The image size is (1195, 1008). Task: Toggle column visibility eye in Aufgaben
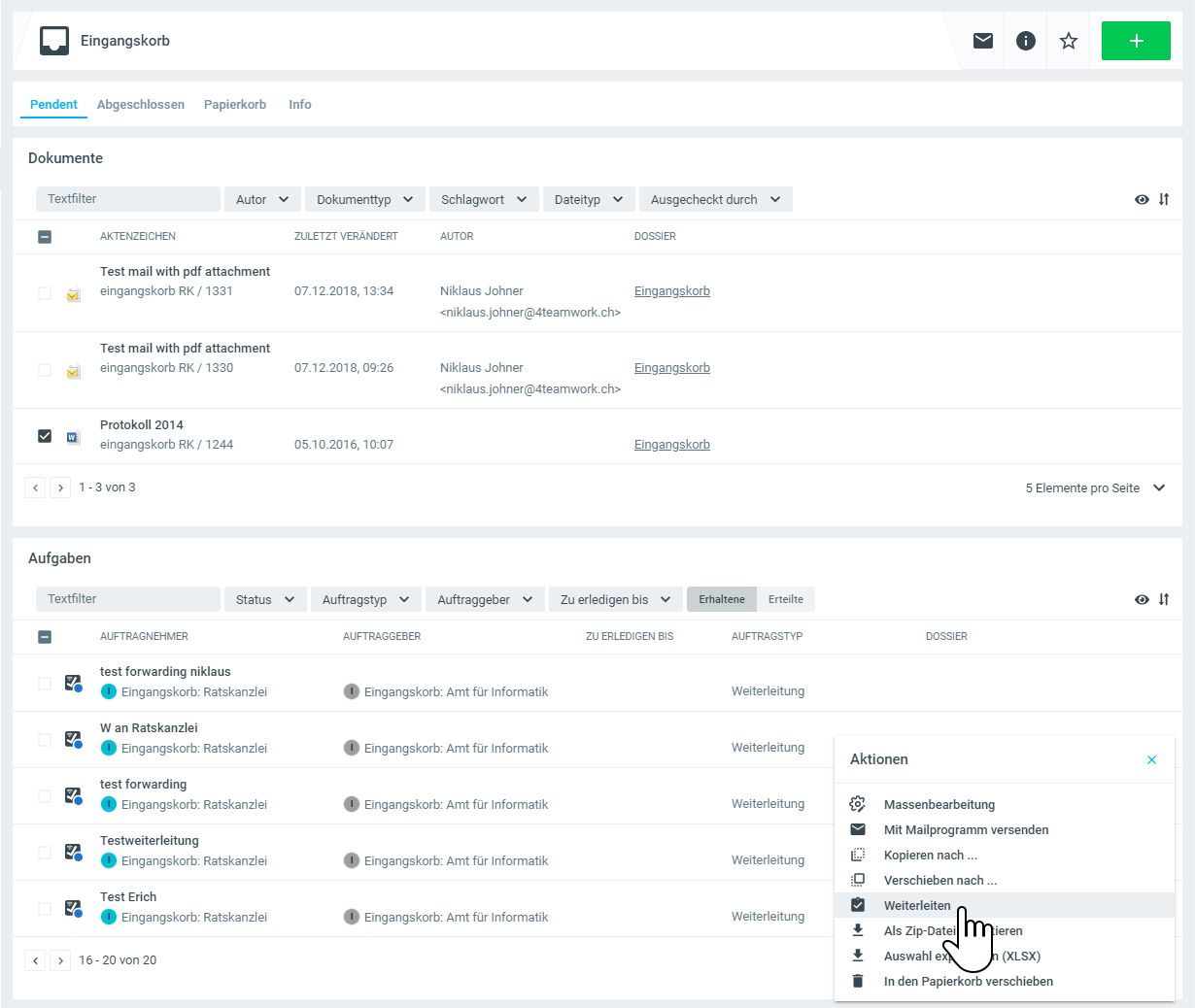point(1142,599)
